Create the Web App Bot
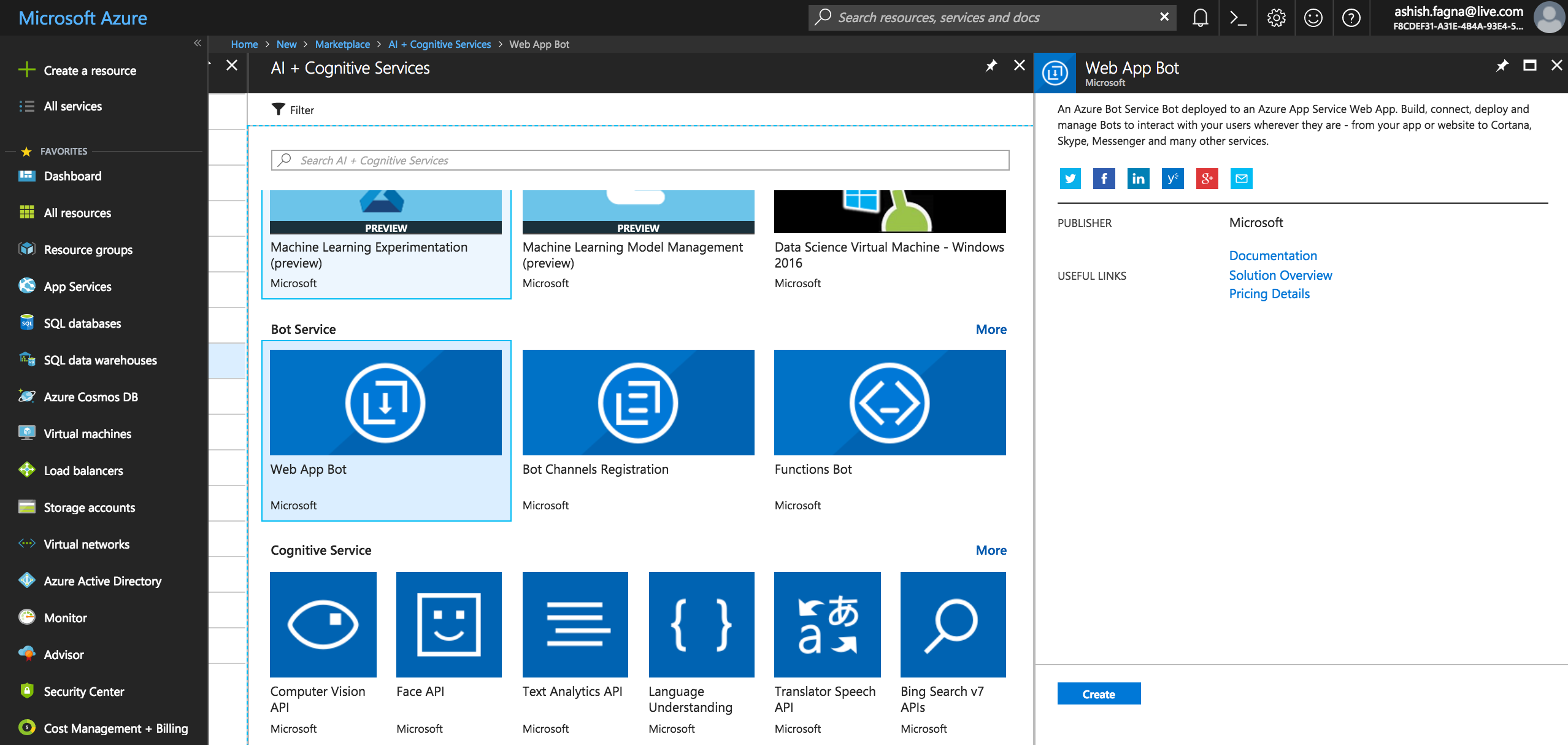 point(1099,693)
